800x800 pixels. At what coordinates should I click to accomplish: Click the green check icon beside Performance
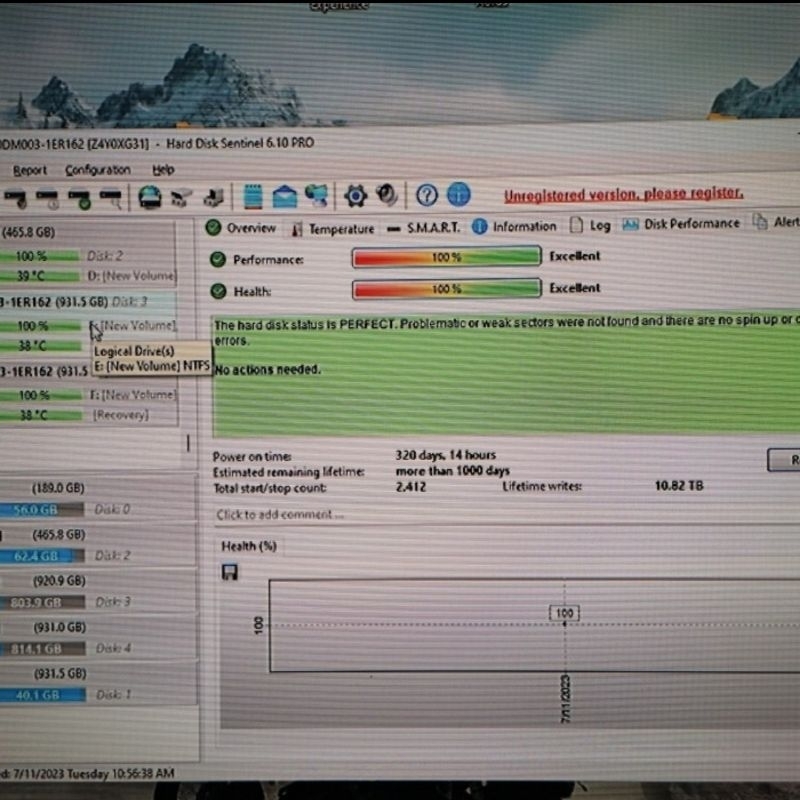coord(218,259)
